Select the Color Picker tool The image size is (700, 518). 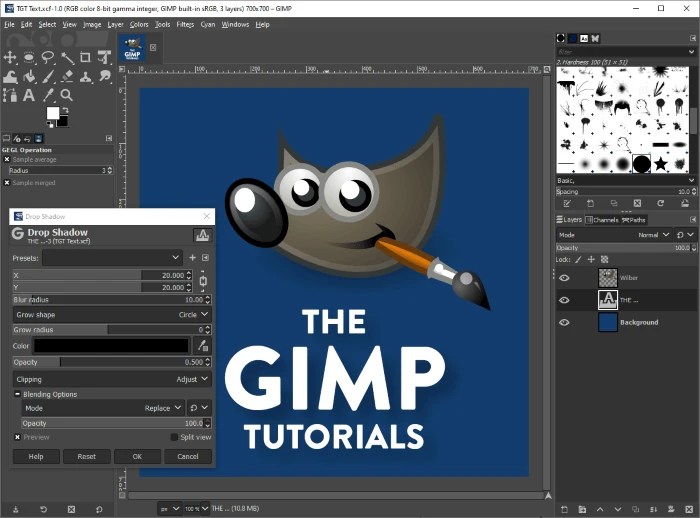[48, 95]
